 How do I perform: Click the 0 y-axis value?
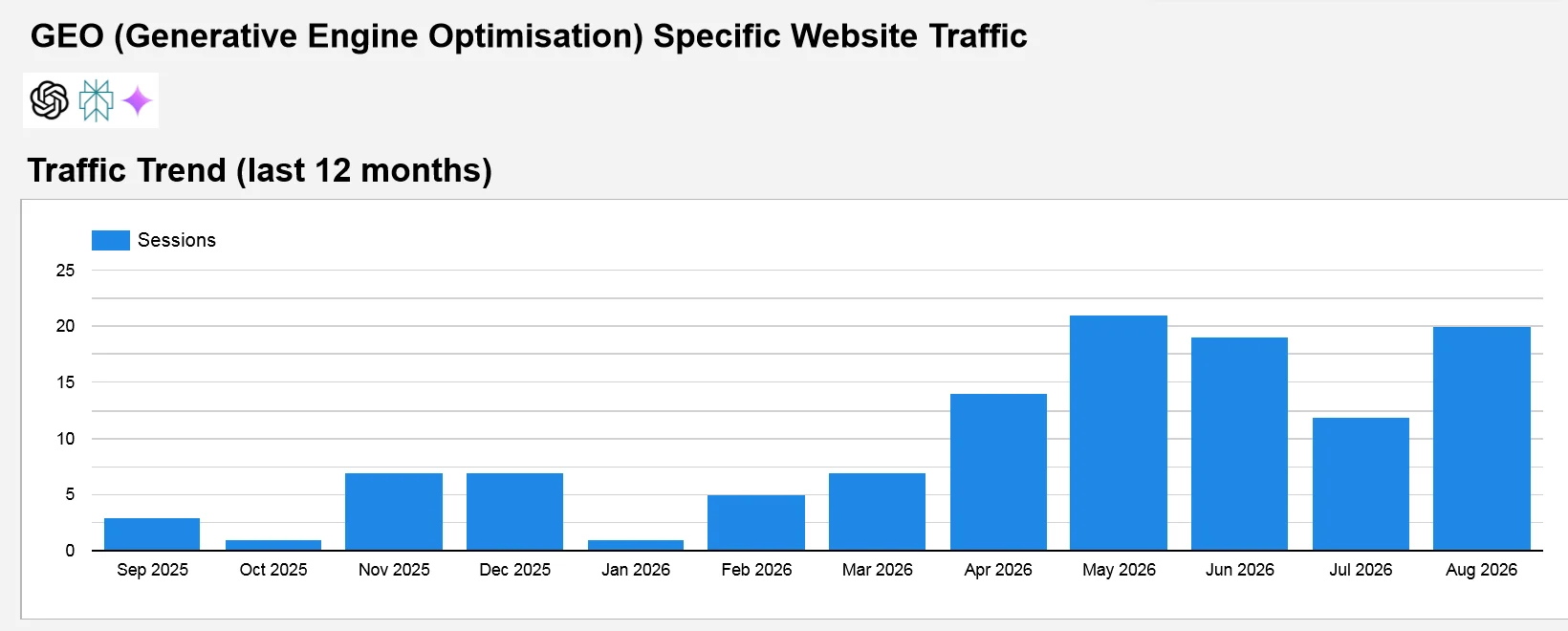pyautogui.click(x=70, y=551)
